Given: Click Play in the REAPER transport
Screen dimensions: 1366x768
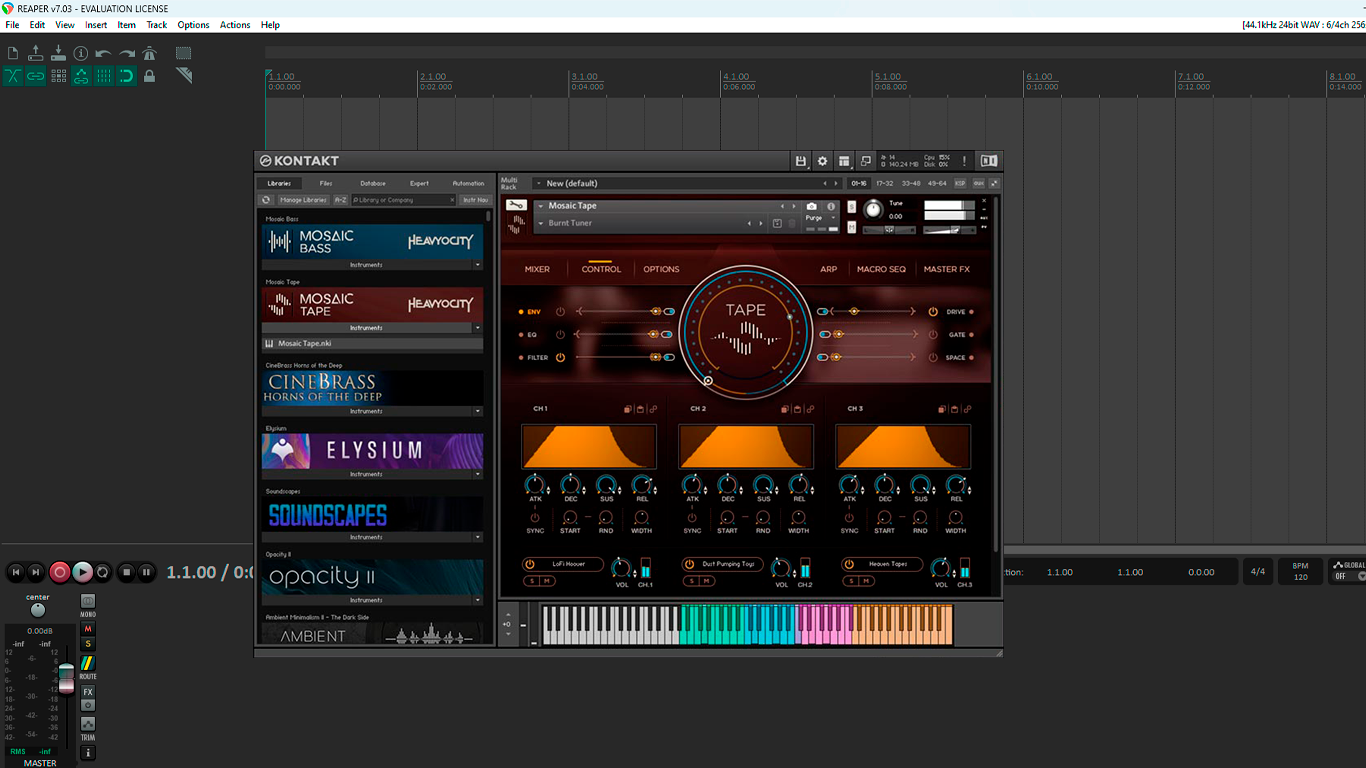Looking at the screenshot, I should [82, 572].
